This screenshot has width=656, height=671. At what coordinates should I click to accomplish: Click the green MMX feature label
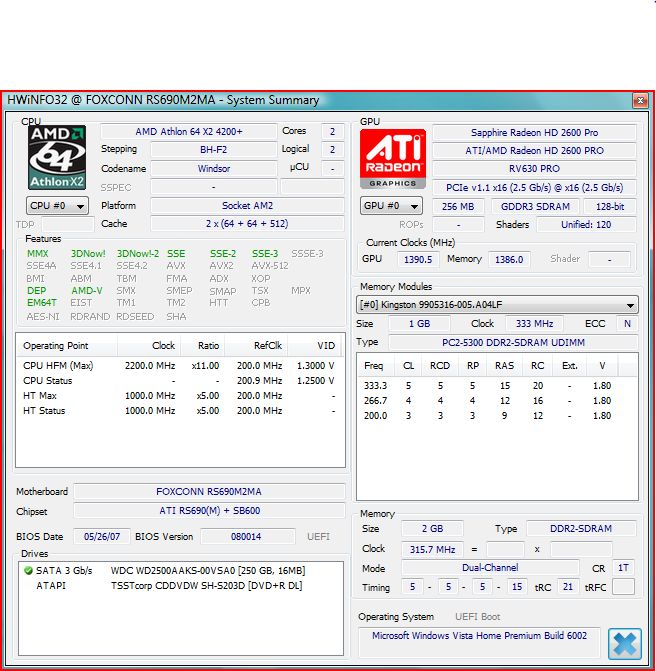coord(38,254)
